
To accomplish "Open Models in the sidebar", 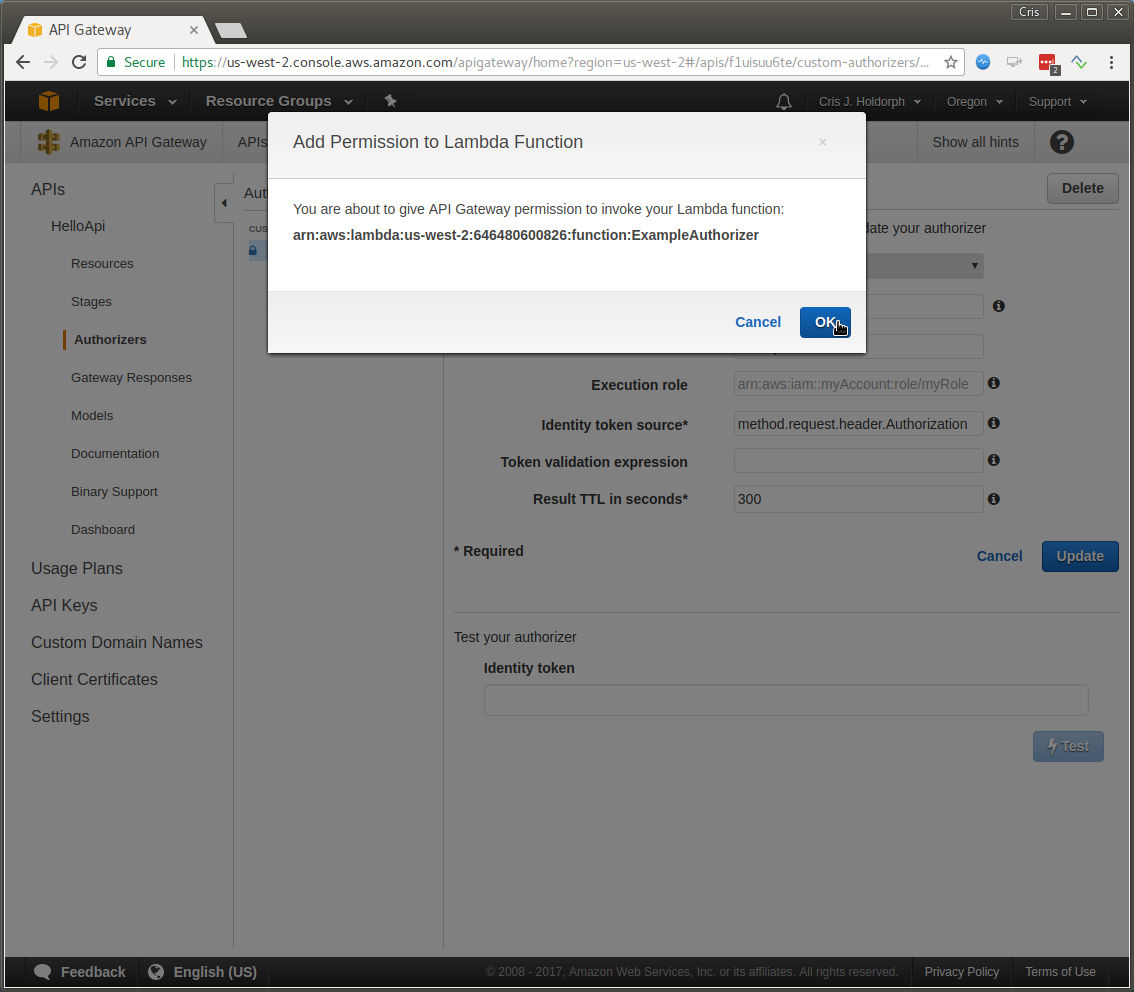I will click(92, 416).
